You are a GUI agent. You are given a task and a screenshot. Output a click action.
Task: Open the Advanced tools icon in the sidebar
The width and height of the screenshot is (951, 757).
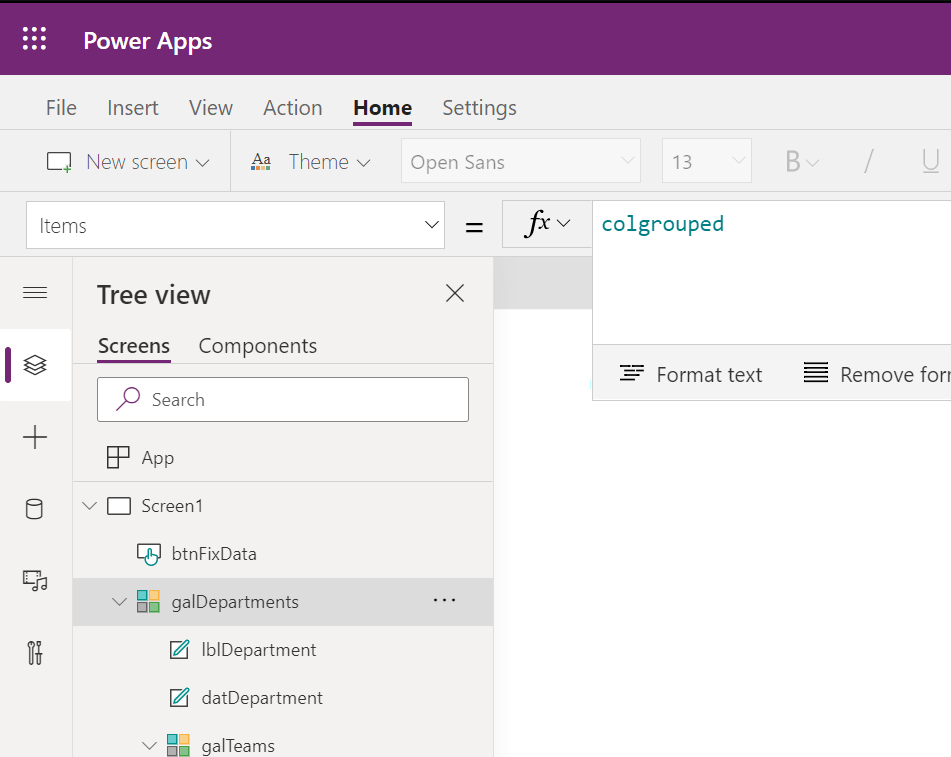[35, 653]
